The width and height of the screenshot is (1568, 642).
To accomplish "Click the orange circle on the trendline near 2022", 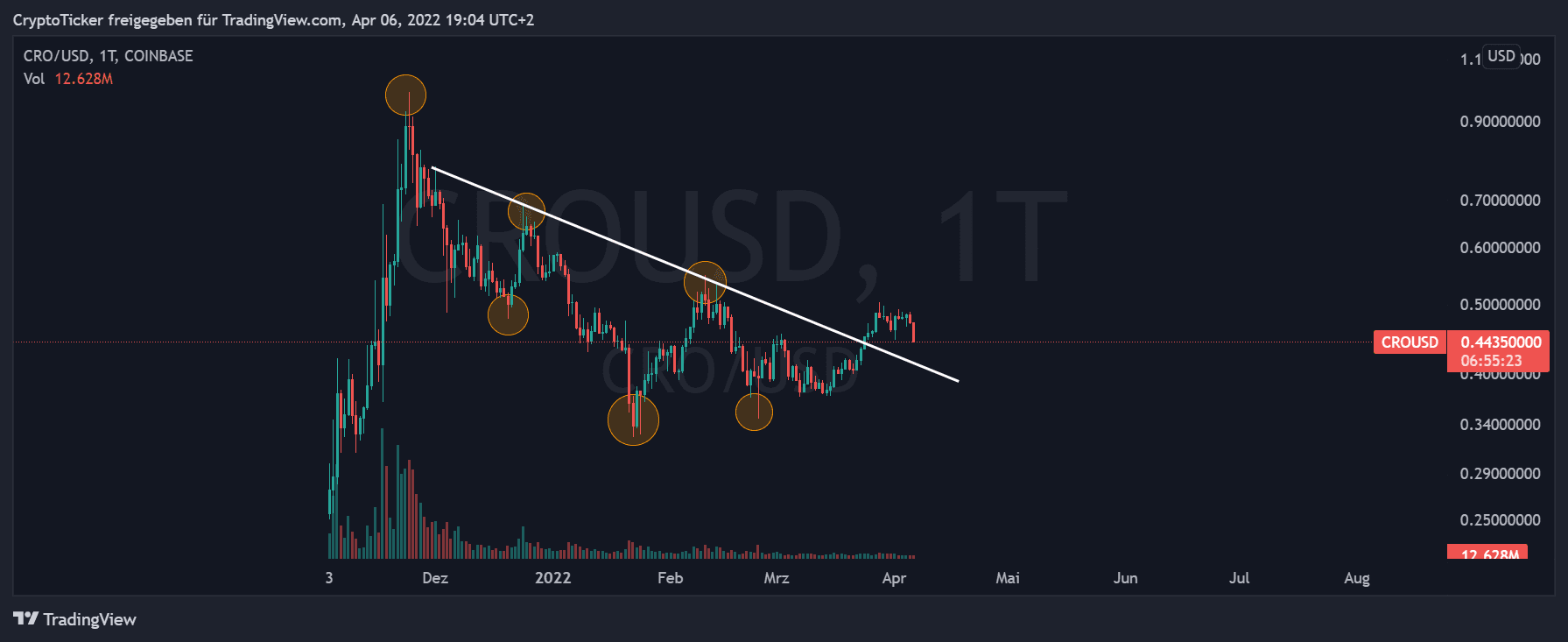I will click(x=526, y=211).
